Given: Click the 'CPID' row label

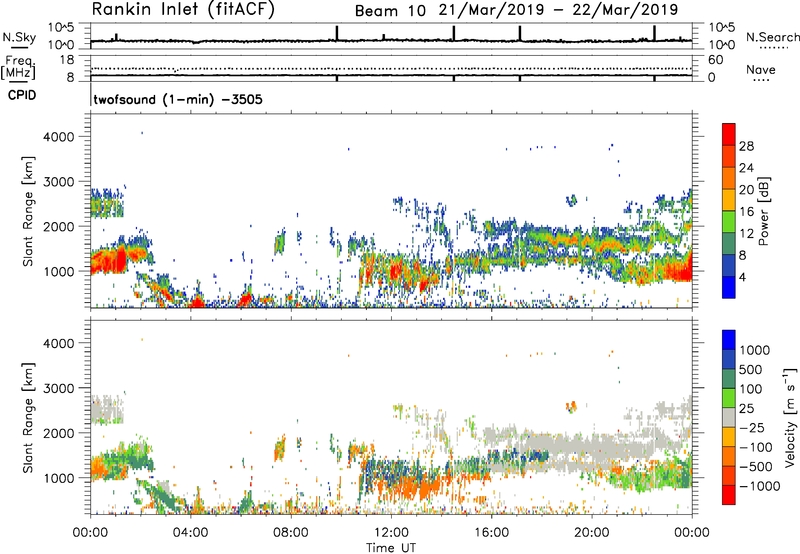Looking at the screenshot, I should (22, 95).
